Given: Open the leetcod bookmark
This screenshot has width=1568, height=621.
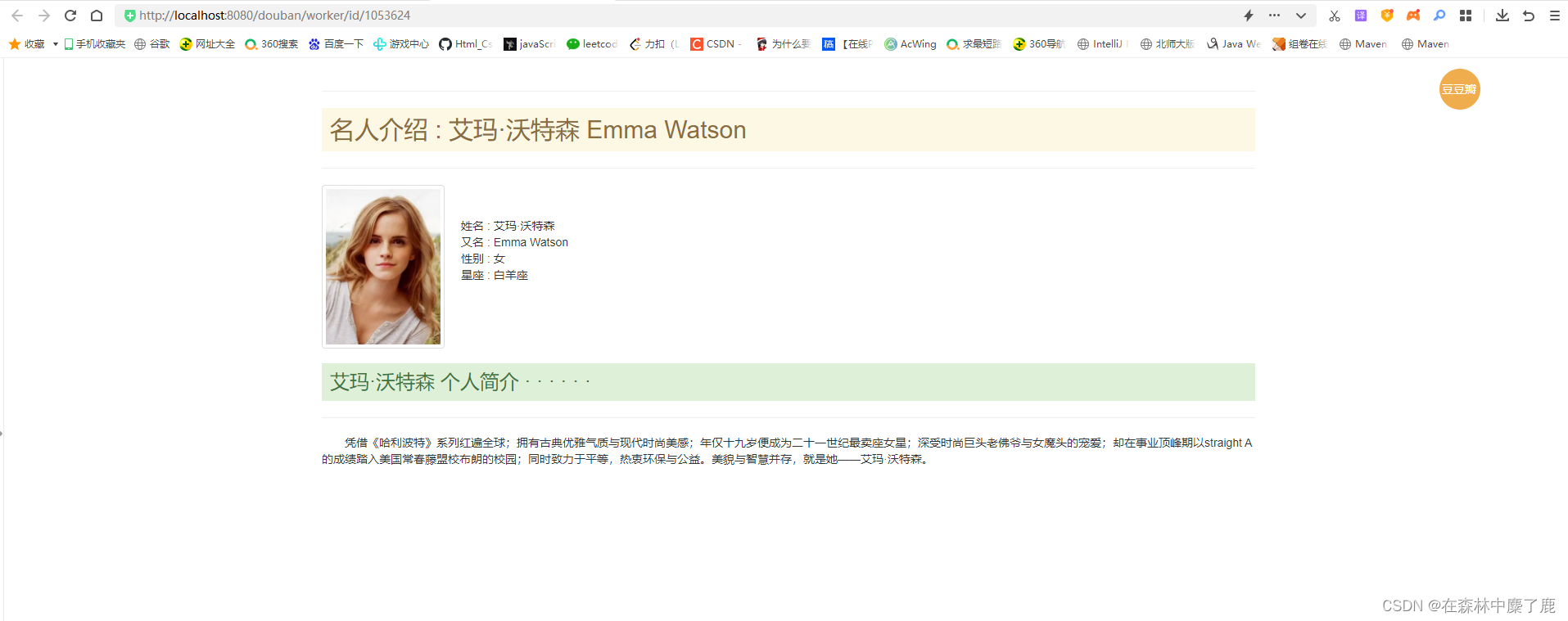Looking at the screenshot, I should pos(593,44).
